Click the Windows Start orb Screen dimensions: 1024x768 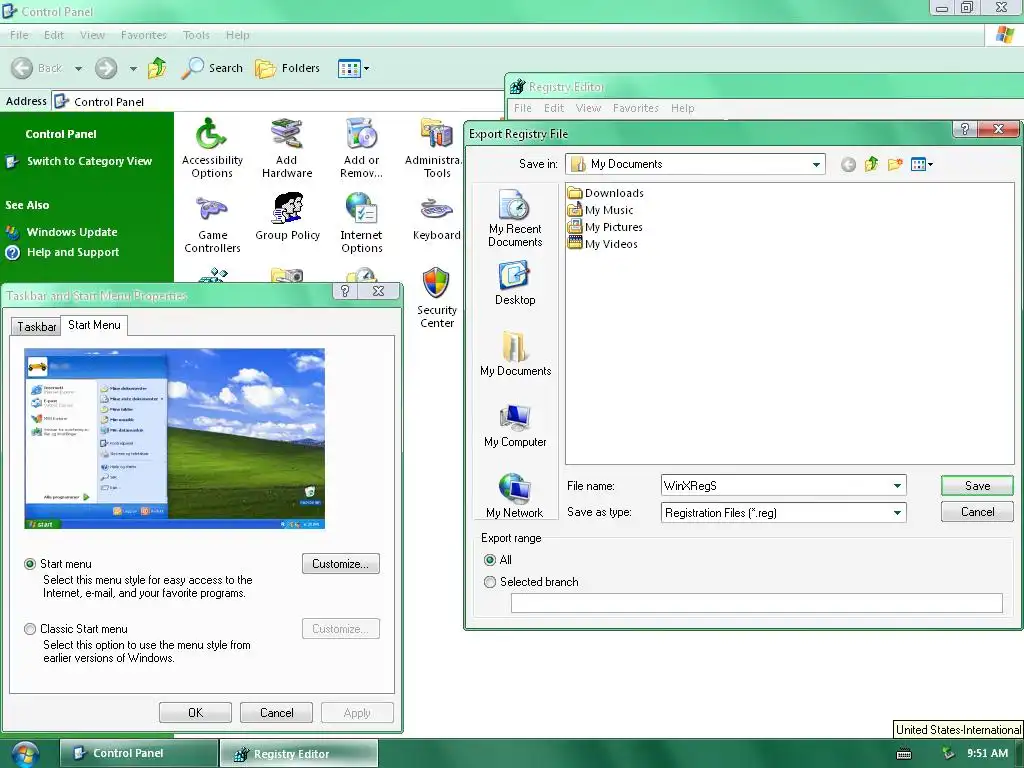tap(25, 754)
